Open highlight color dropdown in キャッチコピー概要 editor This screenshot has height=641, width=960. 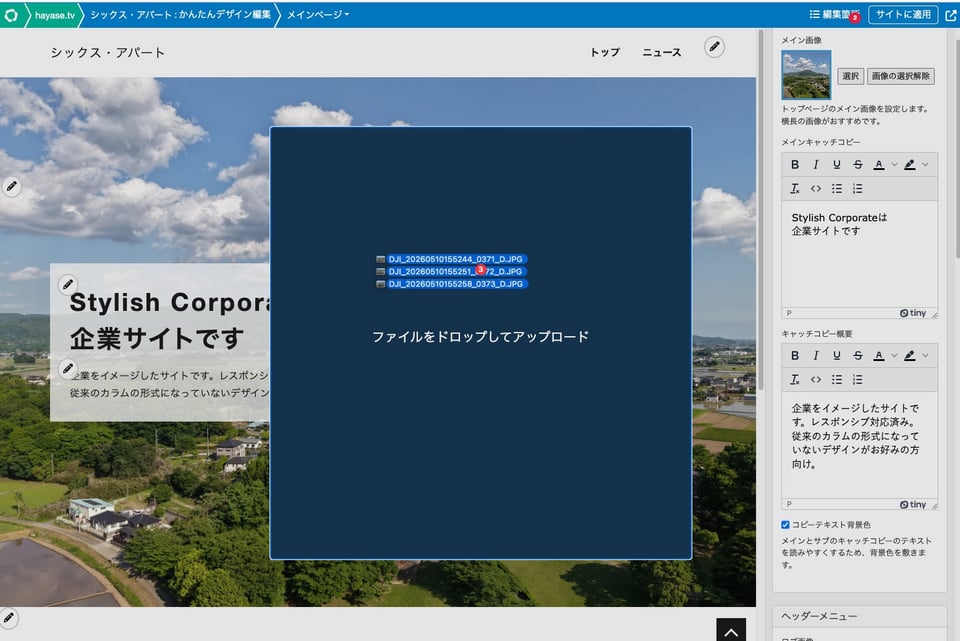tap(925, 355)
